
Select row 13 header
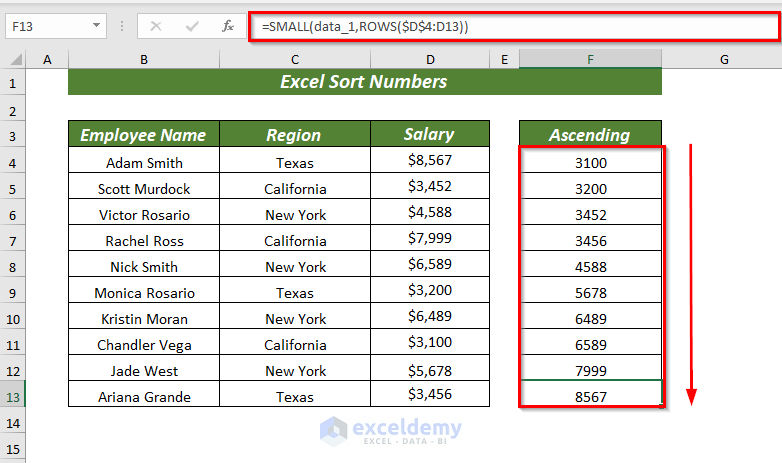(12, 397)
